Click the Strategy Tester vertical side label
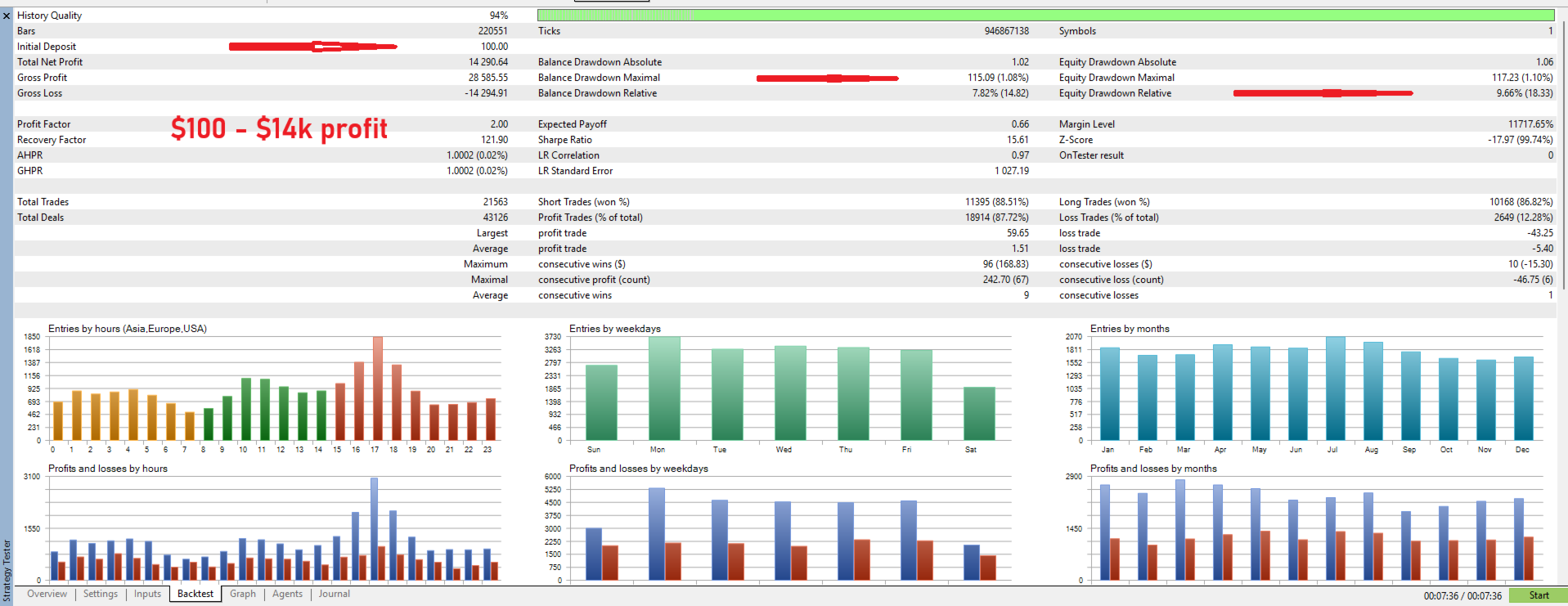Screen dimensions: 1568x606 coord(7,569)
